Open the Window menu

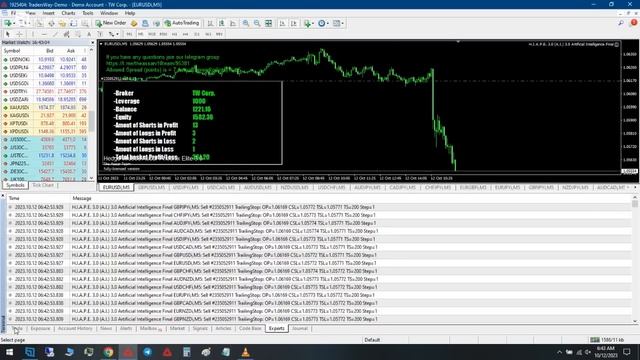(109, 13)
